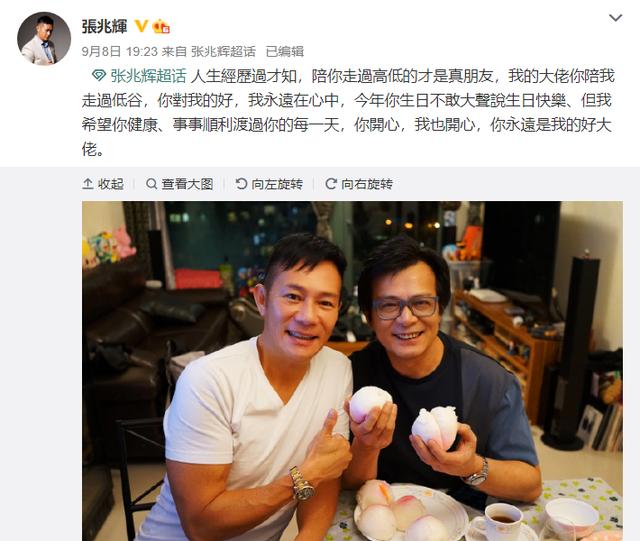
Task: Open the 张兆辉超话 source link
Action: (223, 51)
